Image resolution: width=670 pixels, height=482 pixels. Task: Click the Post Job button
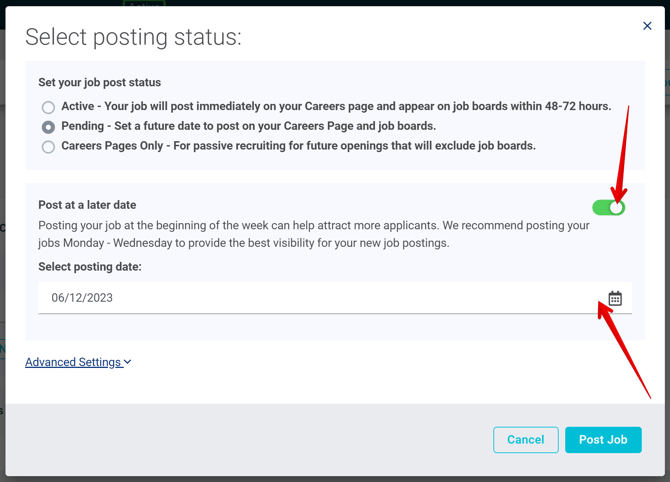point(603,440)
